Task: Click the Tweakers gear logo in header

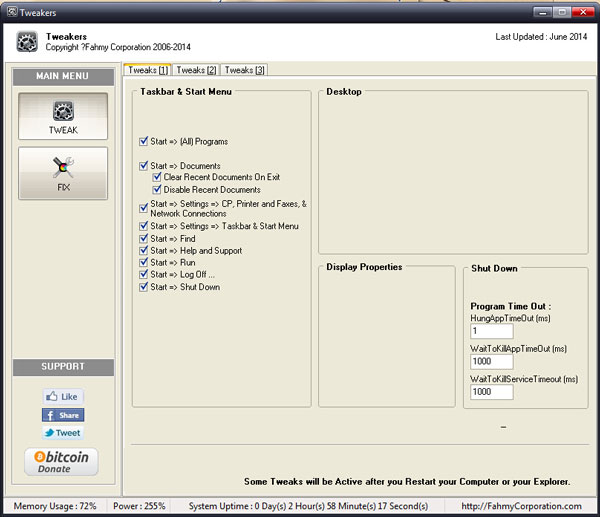Action: click(26, 42)
